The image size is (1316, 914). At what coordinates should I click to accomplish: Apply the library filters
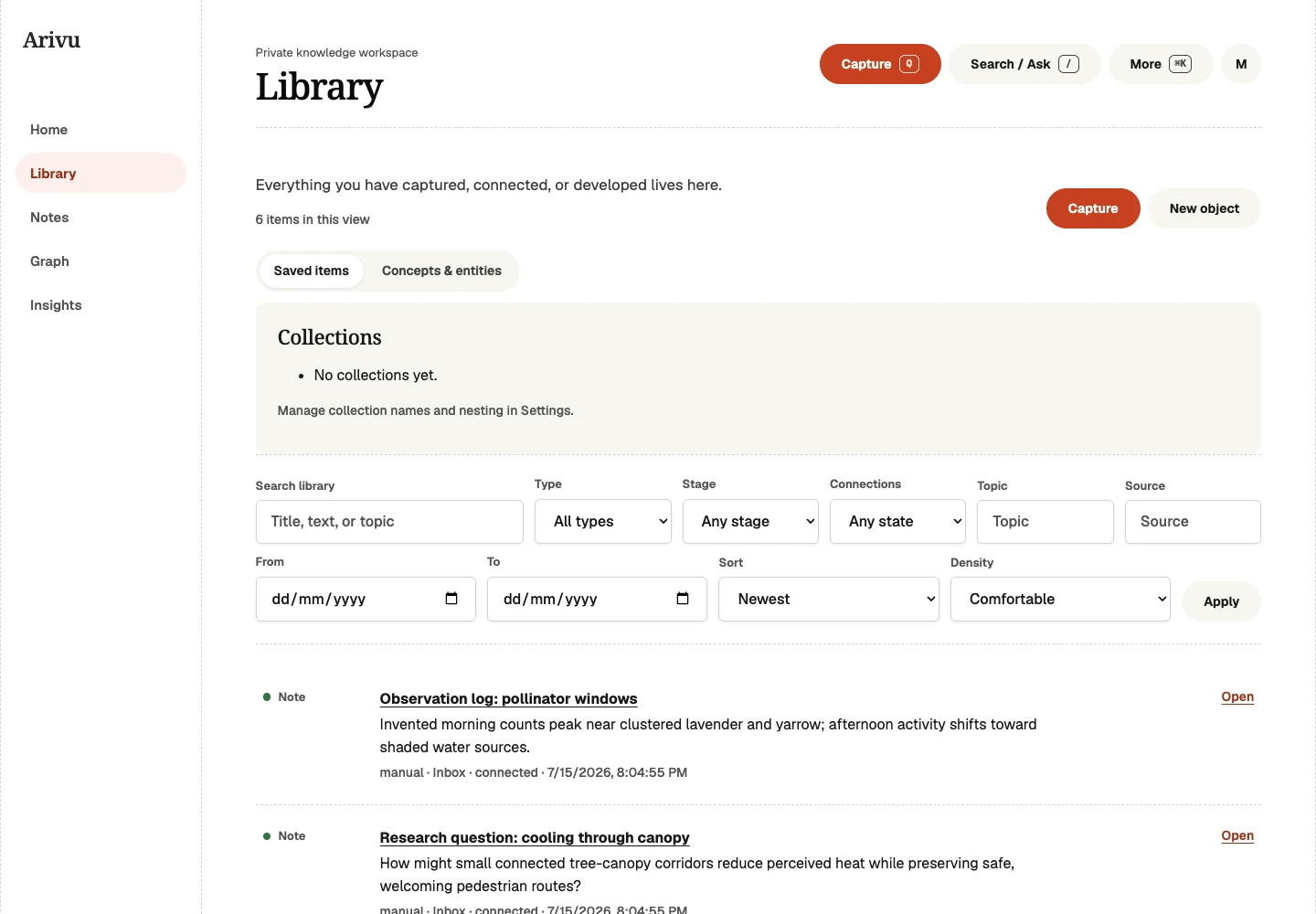coord(1221,601)
